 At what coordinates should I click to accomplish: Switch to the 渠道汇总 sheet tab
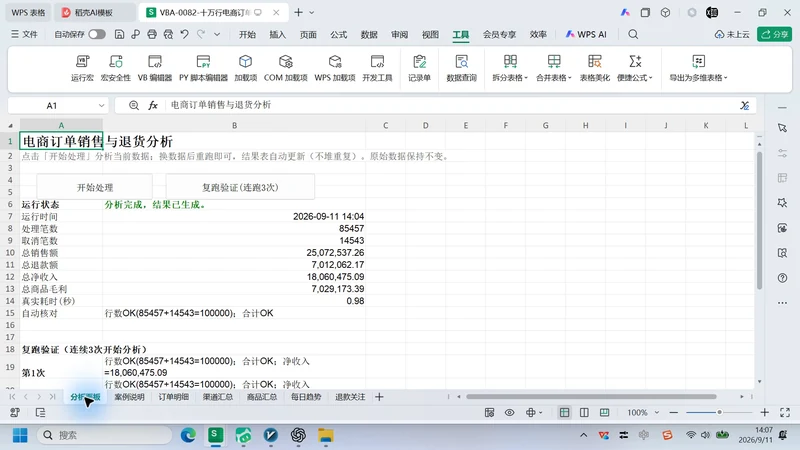tap(217, 396)
